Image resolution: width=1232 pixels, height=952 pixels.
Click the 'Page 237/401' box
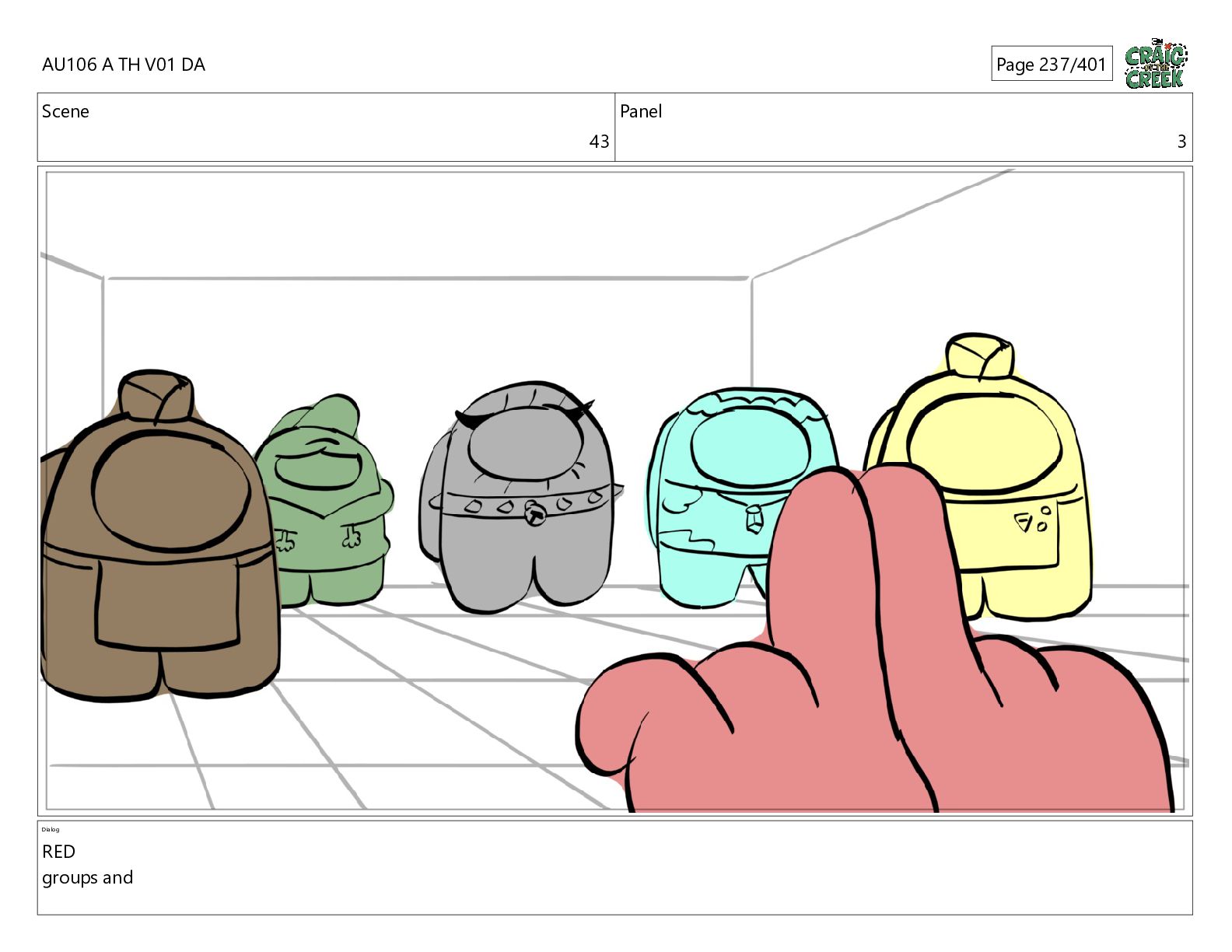pyautogui.click(x=1051, y=64)
